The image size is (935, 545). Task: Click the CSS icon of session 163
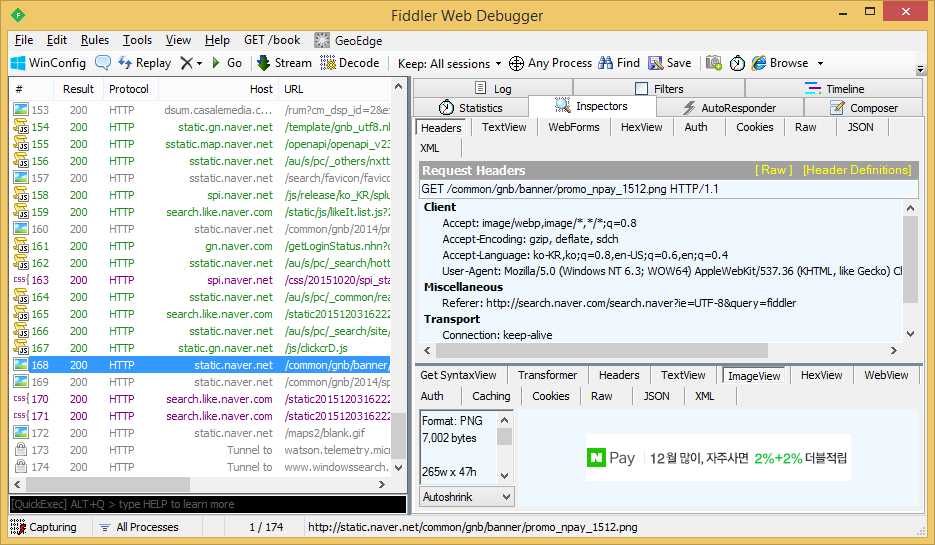(21, 280)
